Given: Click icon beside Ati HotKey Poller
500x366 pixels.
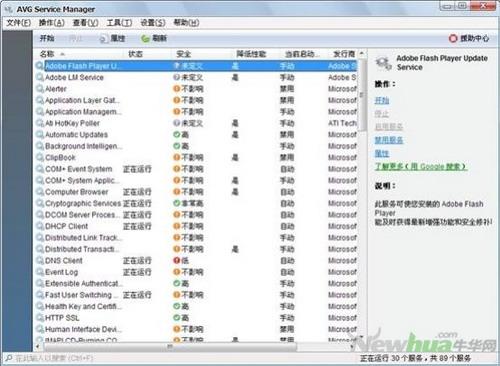Looking at the screenshot, I should [40, 123].
